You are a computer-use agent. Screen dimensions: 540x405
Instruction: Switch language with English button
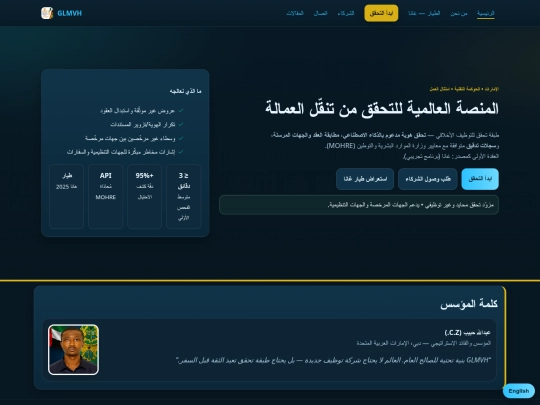(519, 391)
